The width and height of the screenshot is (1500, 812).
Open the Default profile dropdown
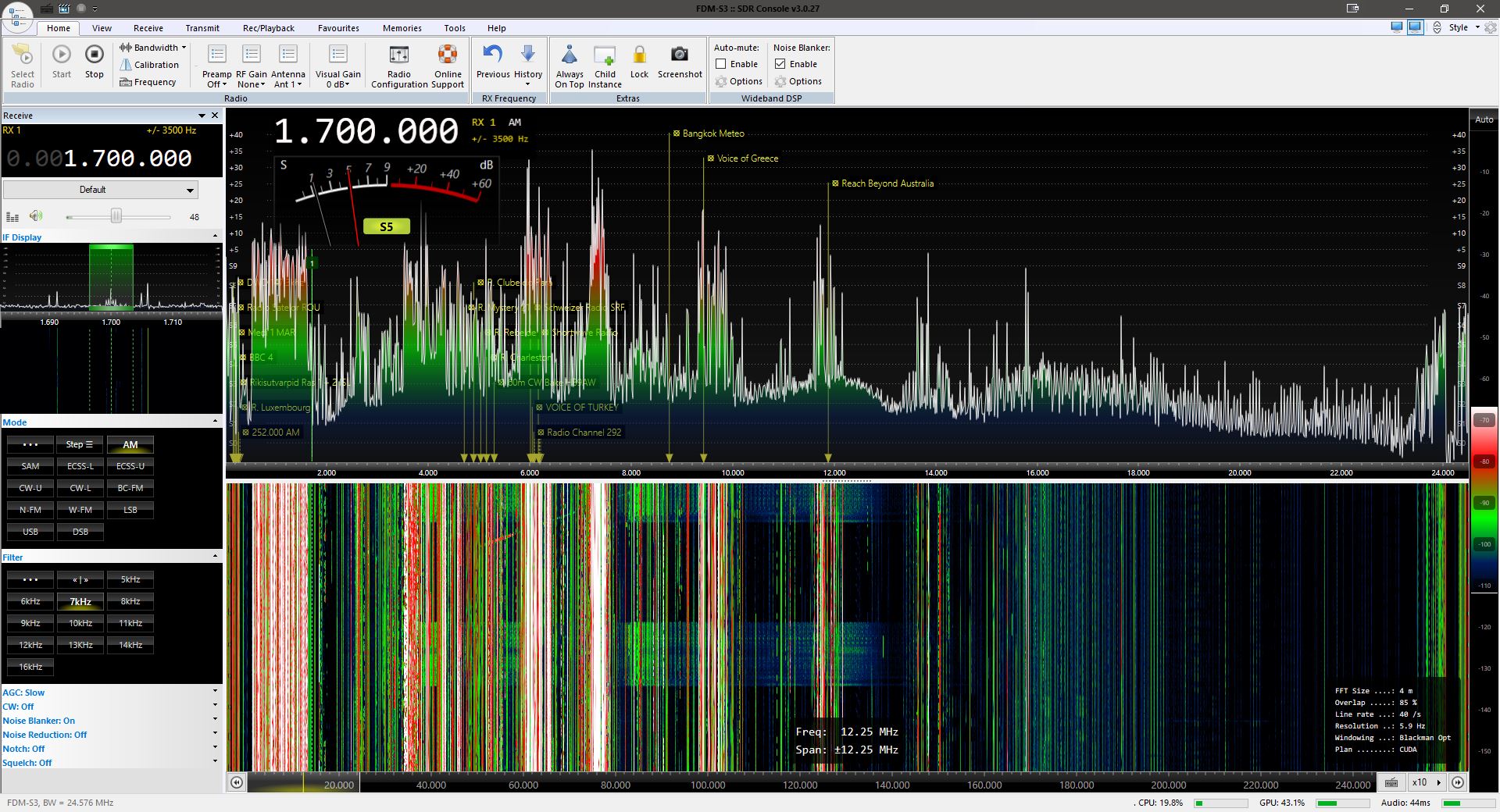(100, 190)
